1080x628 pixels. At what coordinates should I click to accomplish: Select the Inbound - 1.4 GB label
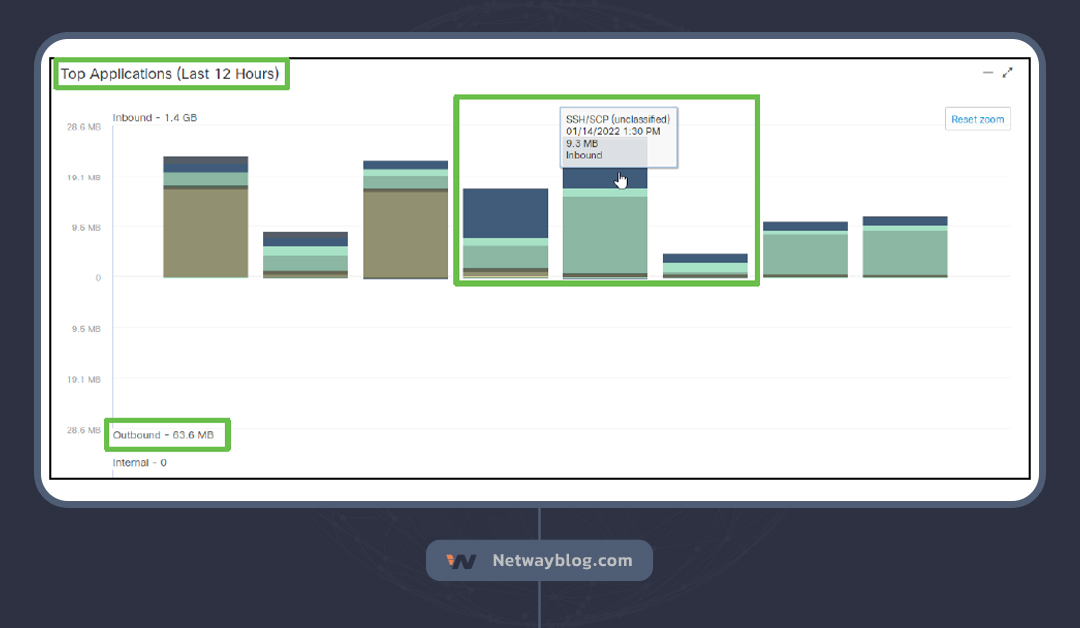coord(155,118)
